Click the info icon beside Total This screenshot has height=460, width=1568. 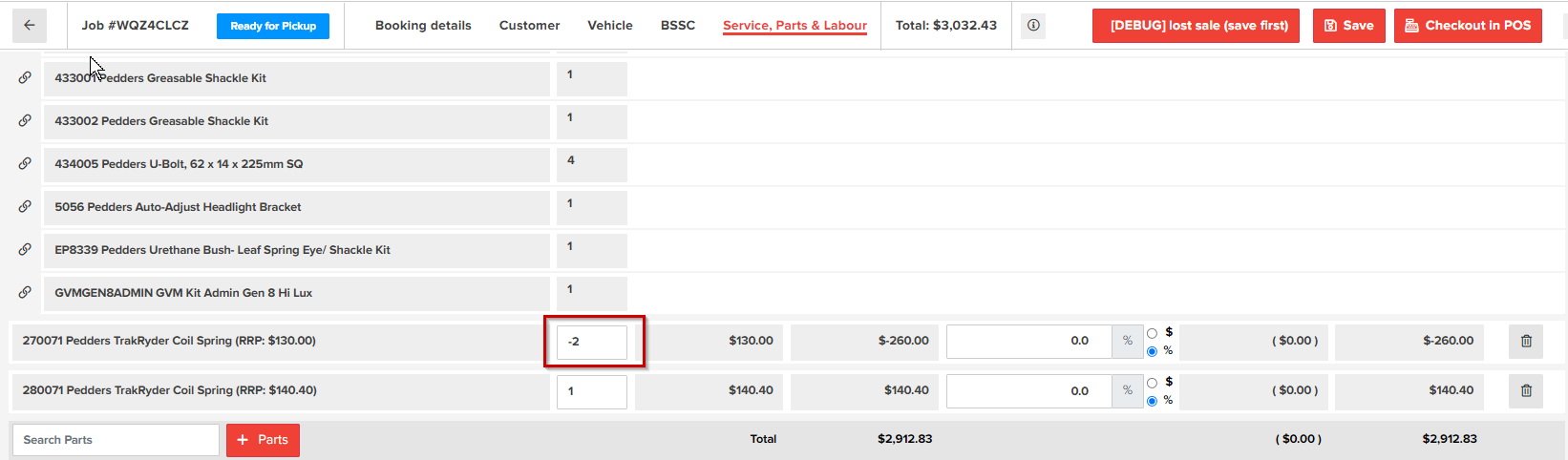pyautogui.click(x=1033, y=26)
